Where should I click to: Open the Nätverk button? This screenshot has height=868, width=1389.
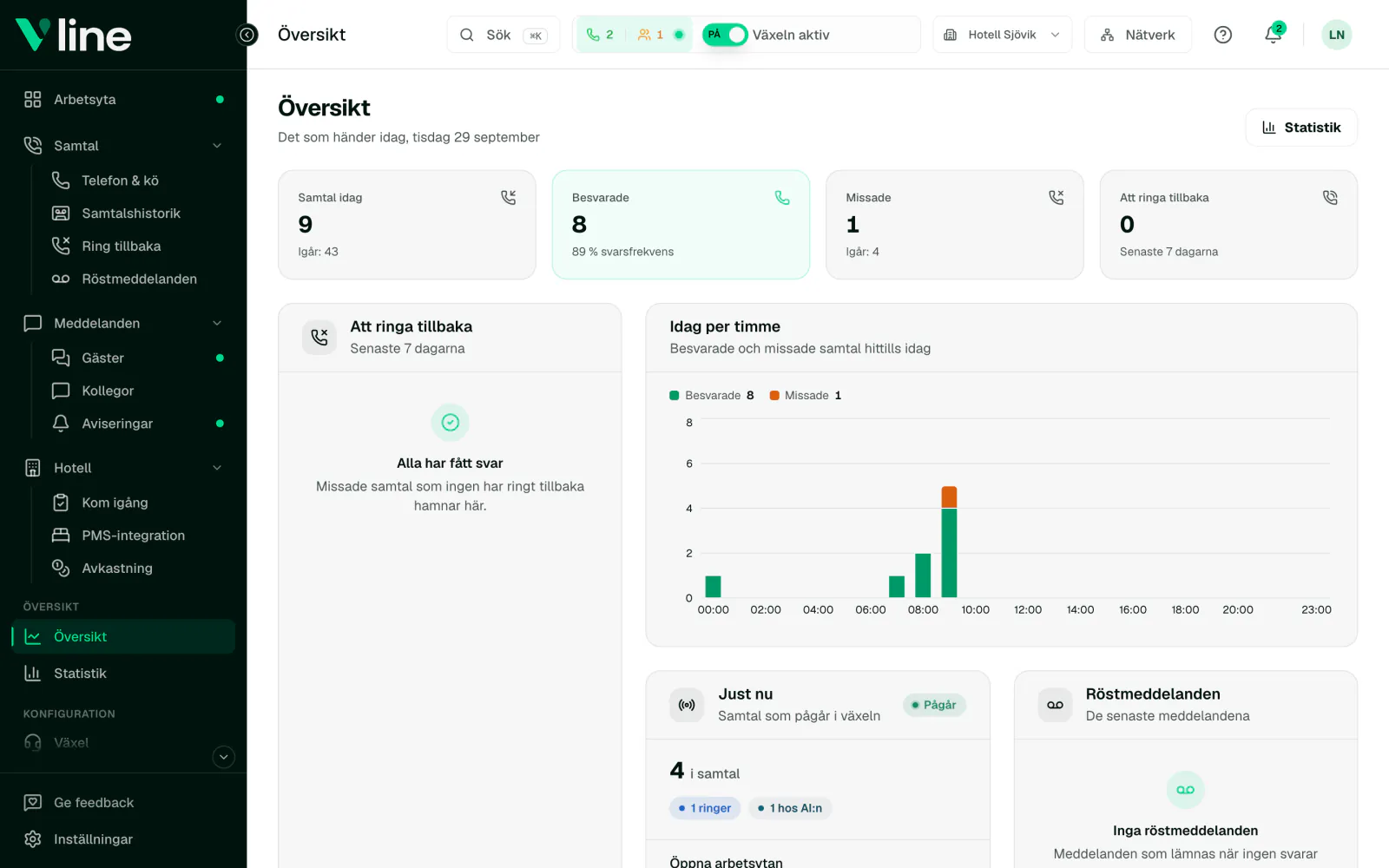[1137, 35]
